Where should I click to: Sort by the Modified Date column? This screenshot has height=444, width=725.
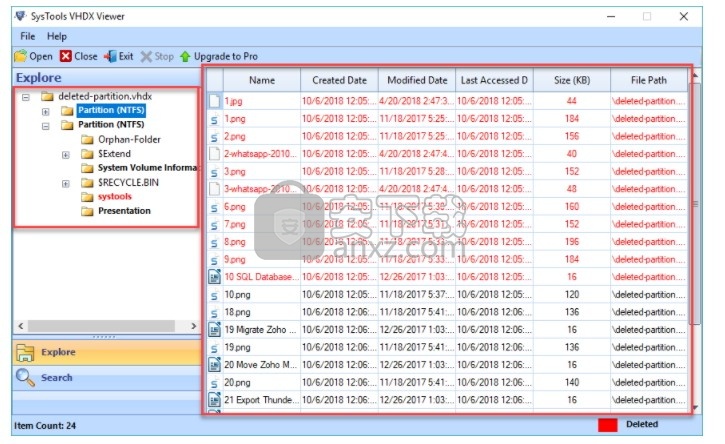417,80
